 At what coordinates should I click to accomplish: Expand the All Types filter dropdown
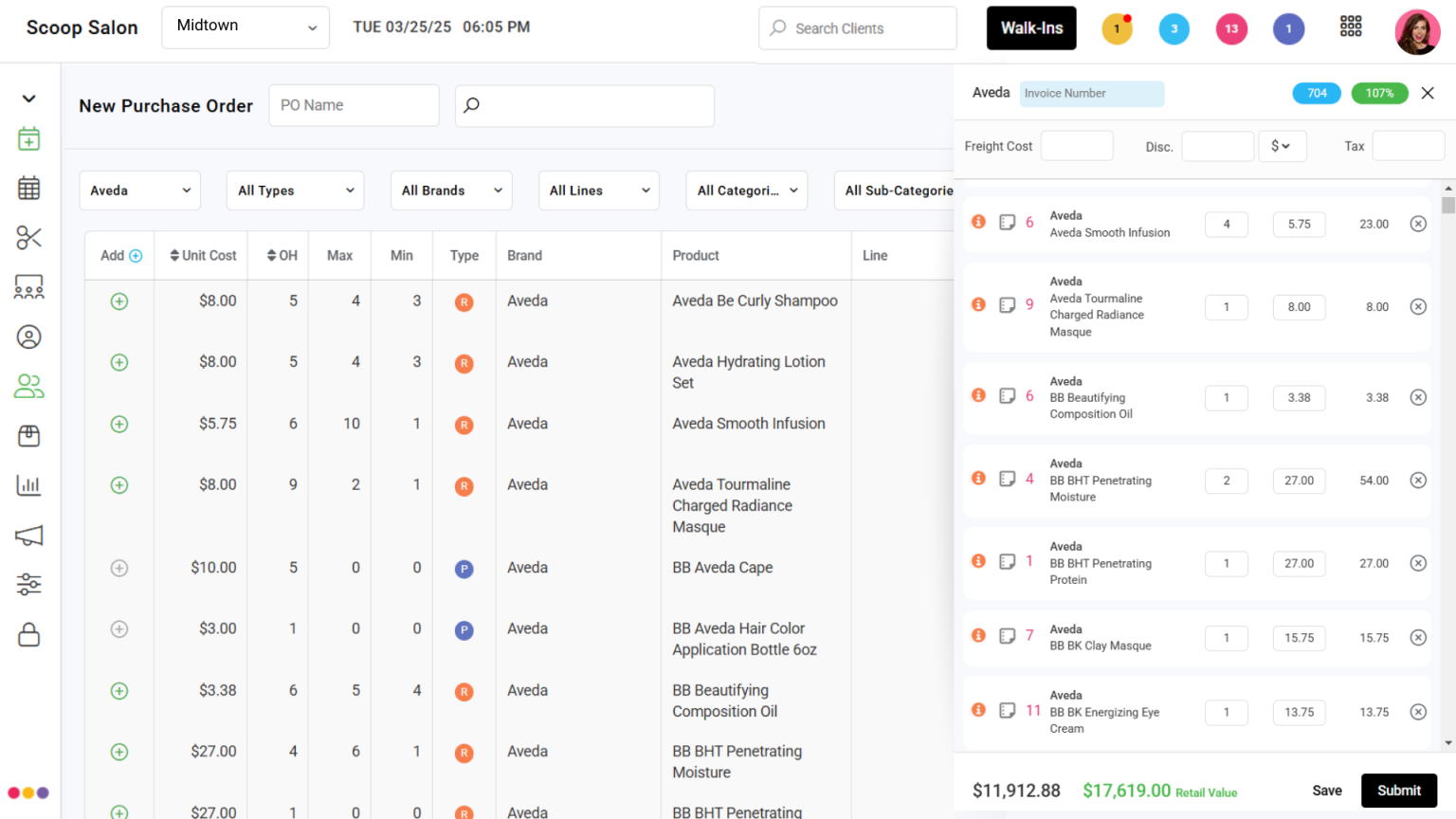[x=296, y=191]
